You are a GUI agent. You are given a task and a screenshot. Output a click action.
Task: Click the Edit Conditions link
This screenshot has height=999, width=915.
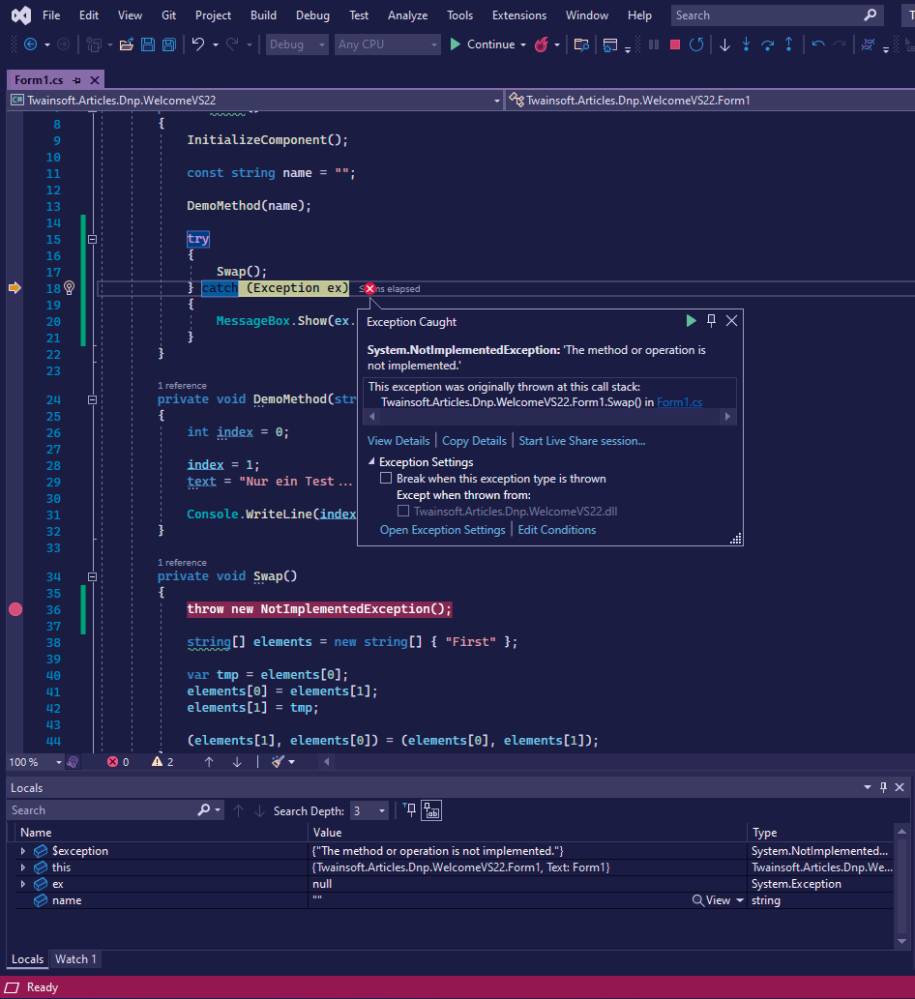557,530
